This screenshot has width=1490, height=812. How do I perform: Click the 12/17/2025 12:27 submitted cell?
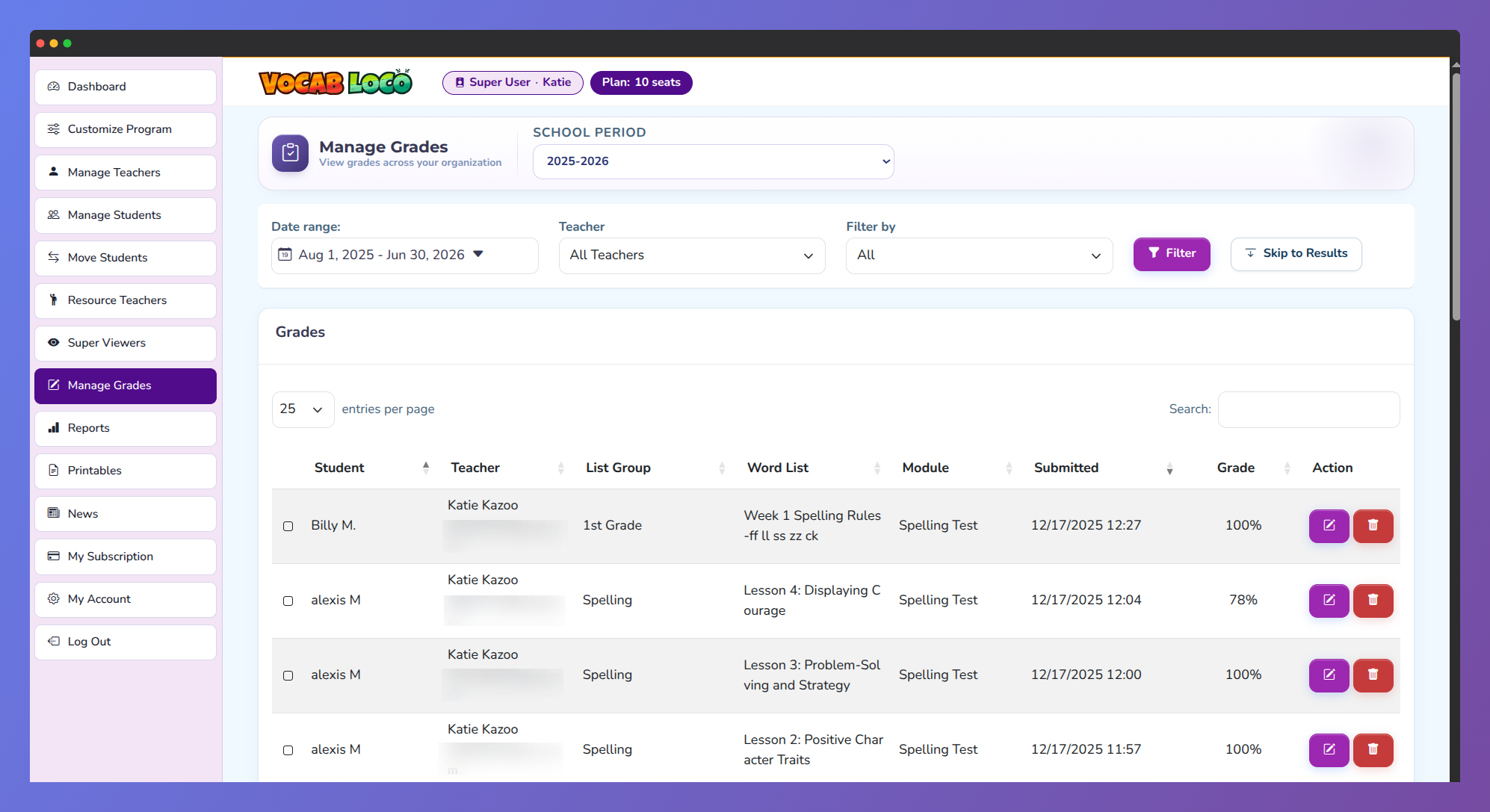tap(1086, 525)
